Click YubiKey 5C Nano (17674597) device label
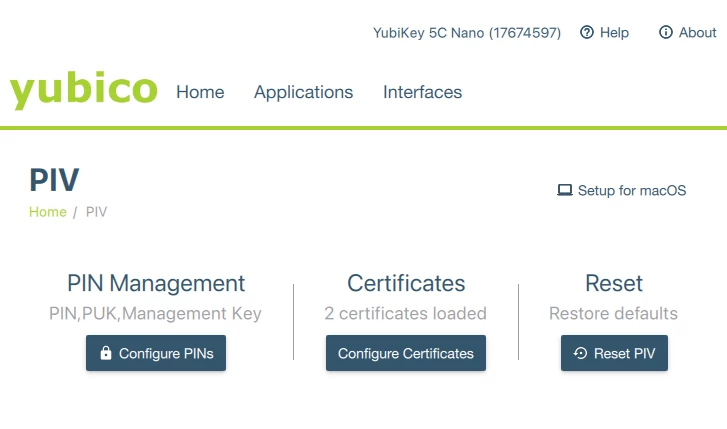 click(467, 33)
